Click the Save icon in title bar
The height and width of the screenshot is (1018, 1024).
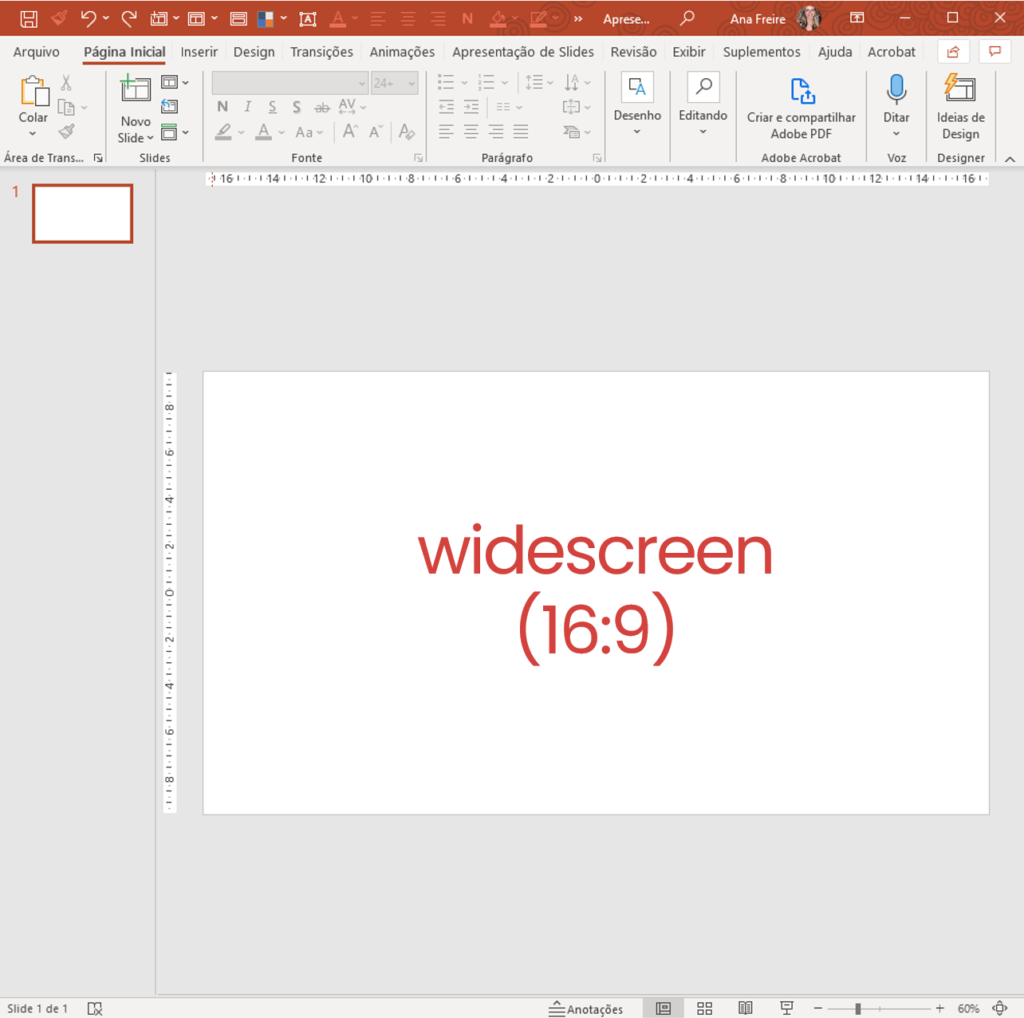[x=29, y=18]
